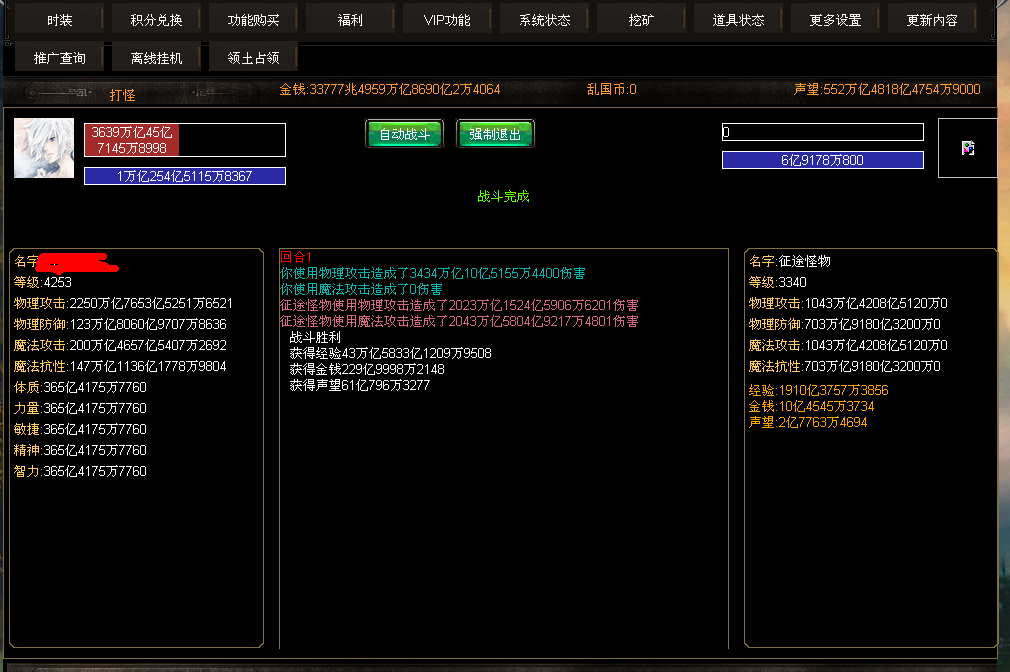
Task: Click the 挖矿 mining button
Action: pos(641,20)
